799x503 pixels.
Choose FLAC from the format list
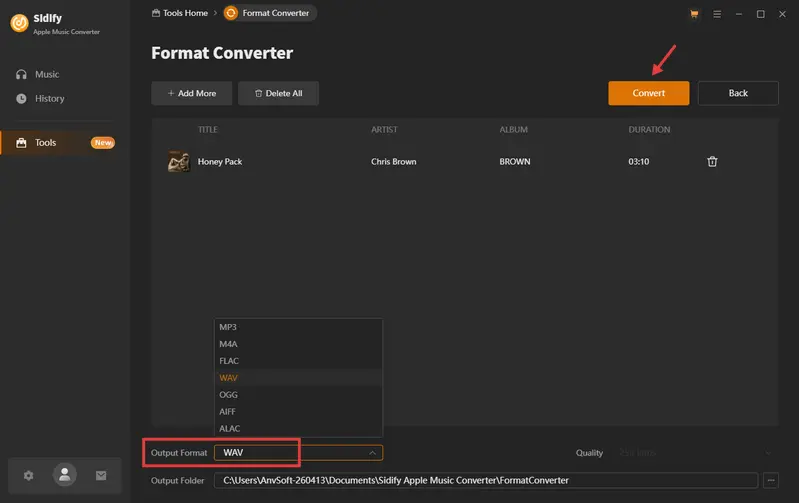299,361
